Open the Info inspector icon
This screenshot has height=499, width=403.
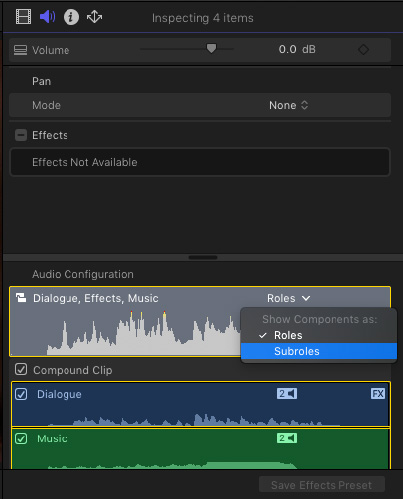point(71,17)
